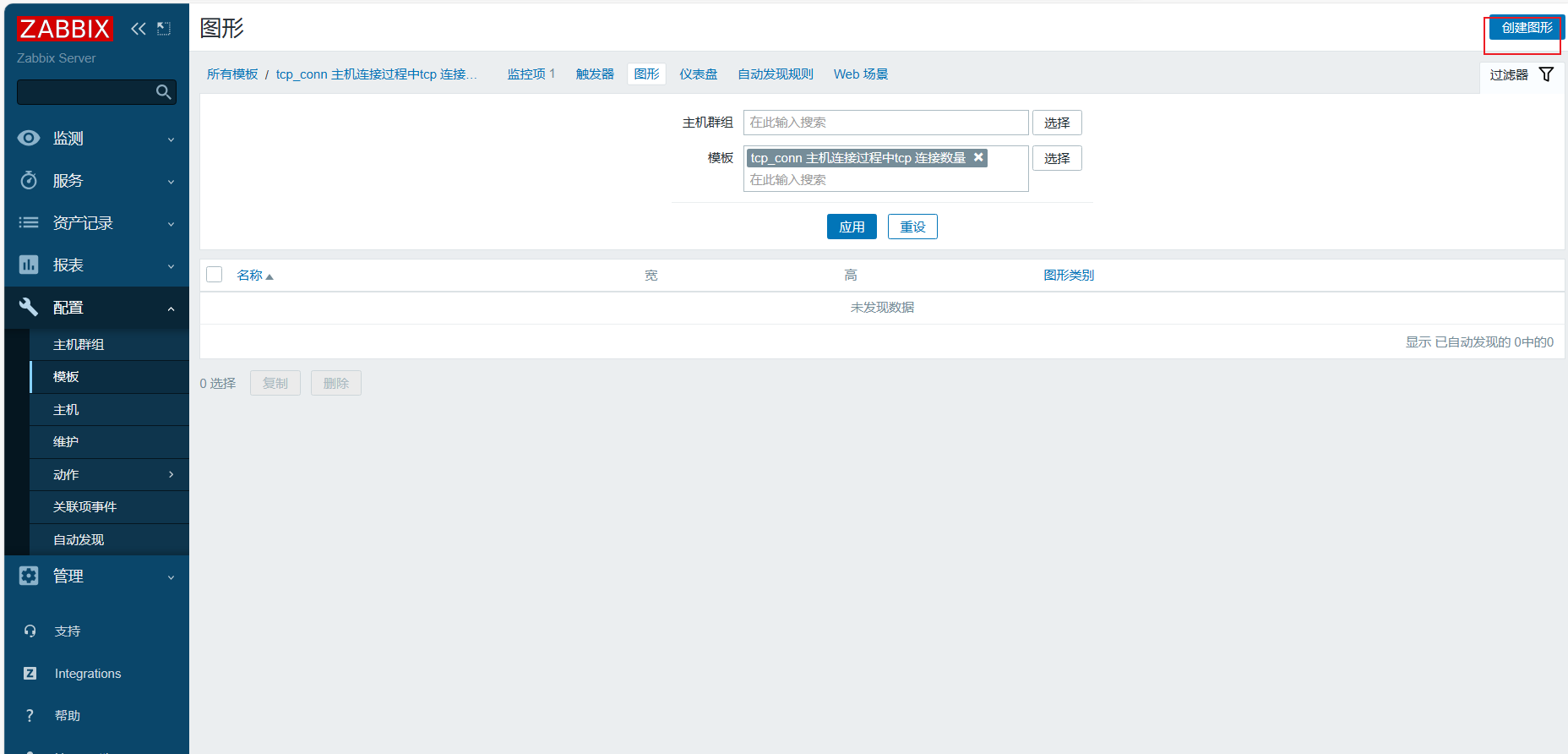Image resolution: width=1568 pixels, height=754 pixels.
Task: Remove the tcp_conn template tag with X
Action: [978, 157]
